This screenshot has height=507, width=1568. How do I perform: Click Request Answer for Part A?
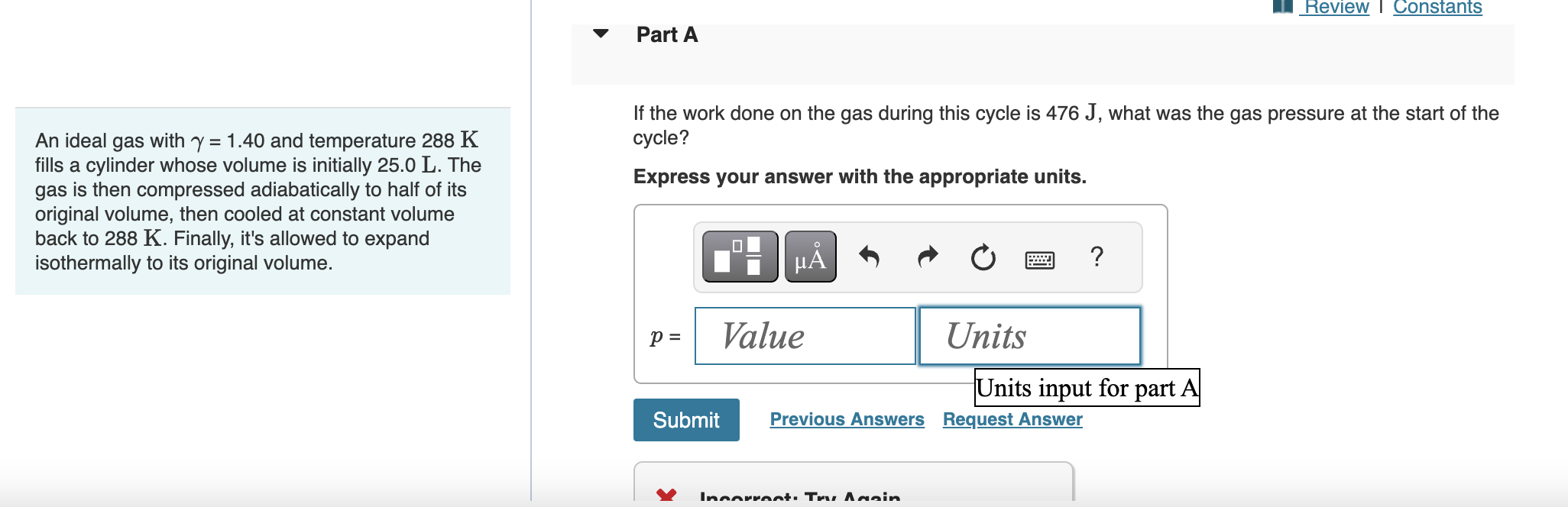point(1012,419)
